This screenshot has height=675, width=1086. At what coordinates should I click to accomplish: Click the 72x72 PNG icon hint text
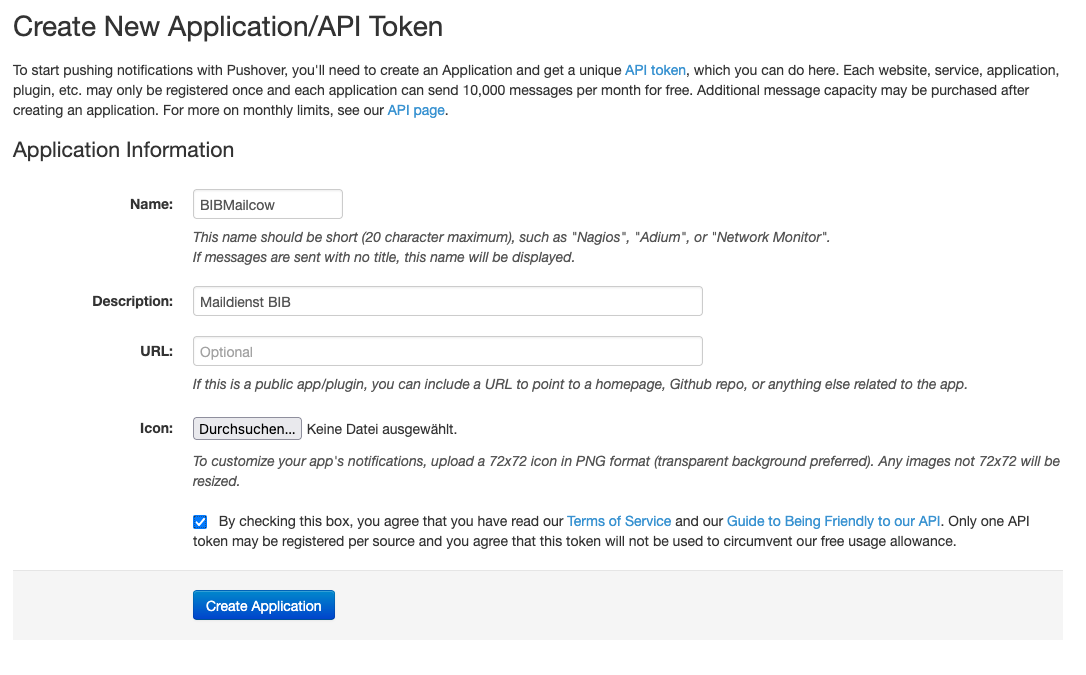(625, 461)
